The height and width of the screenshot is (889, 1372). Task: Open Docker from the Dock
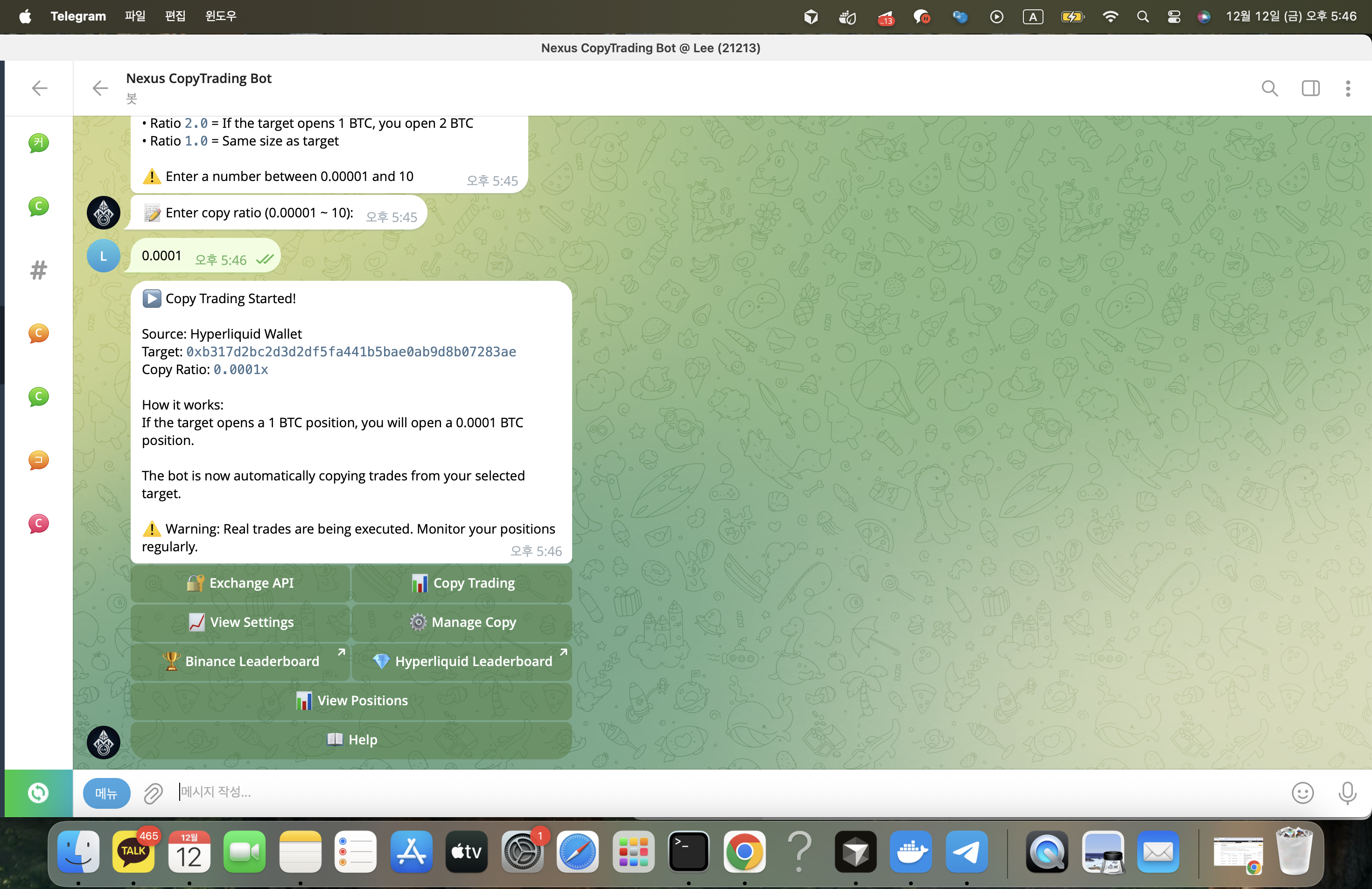pyautogui.click(x=910, y=852)
